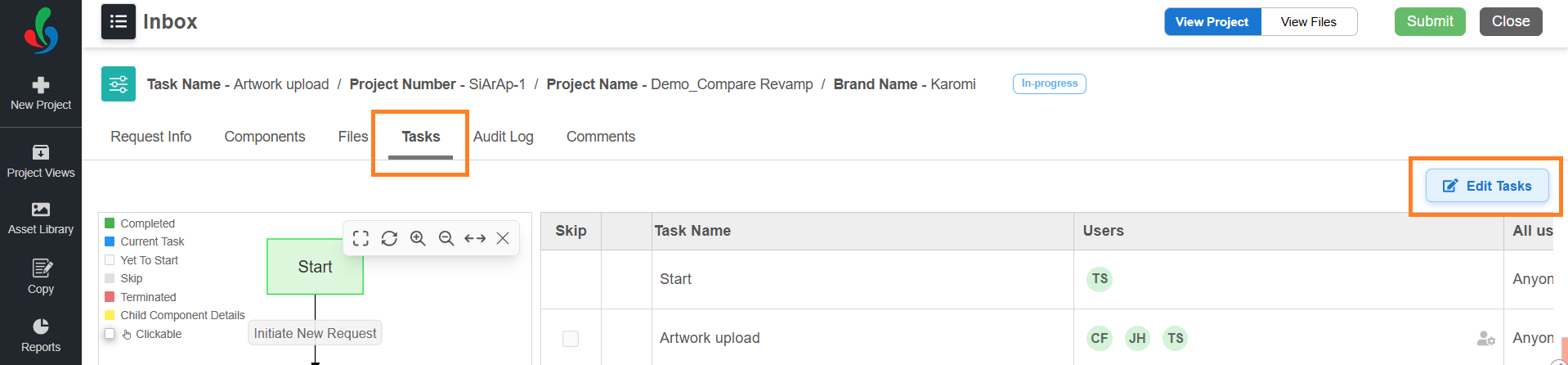Viewport: 1568px width, 365px height.
Task: Expand workflow diagram width using arrows icon
Action: 475,238
